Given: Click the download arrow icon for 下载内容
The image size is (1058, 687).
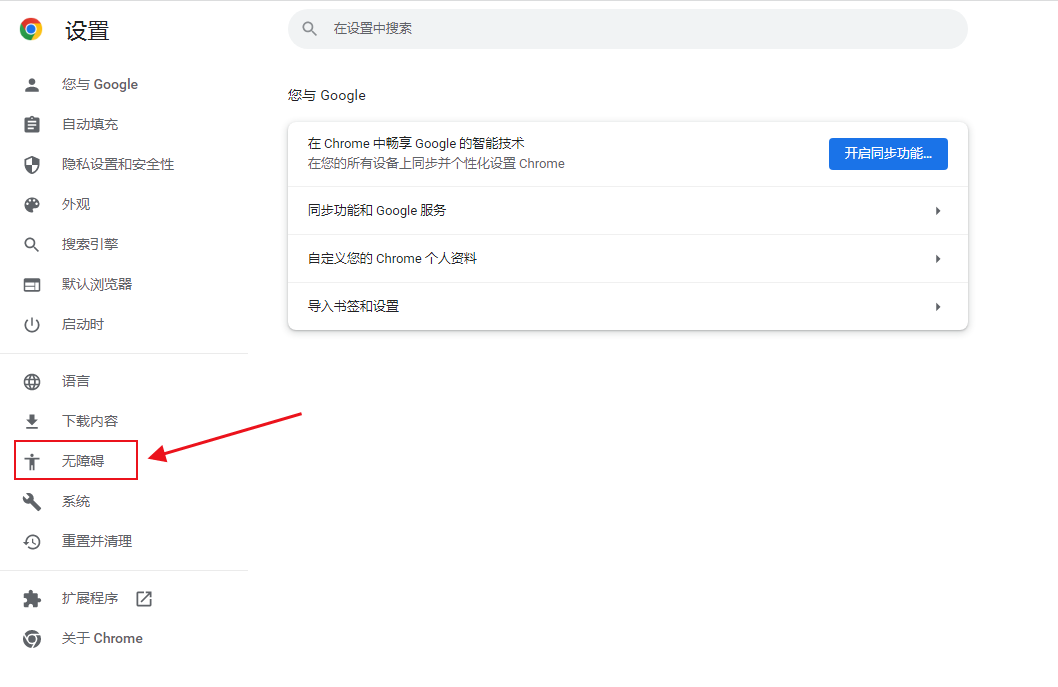Looking at the screenshot, I should 32,422.
